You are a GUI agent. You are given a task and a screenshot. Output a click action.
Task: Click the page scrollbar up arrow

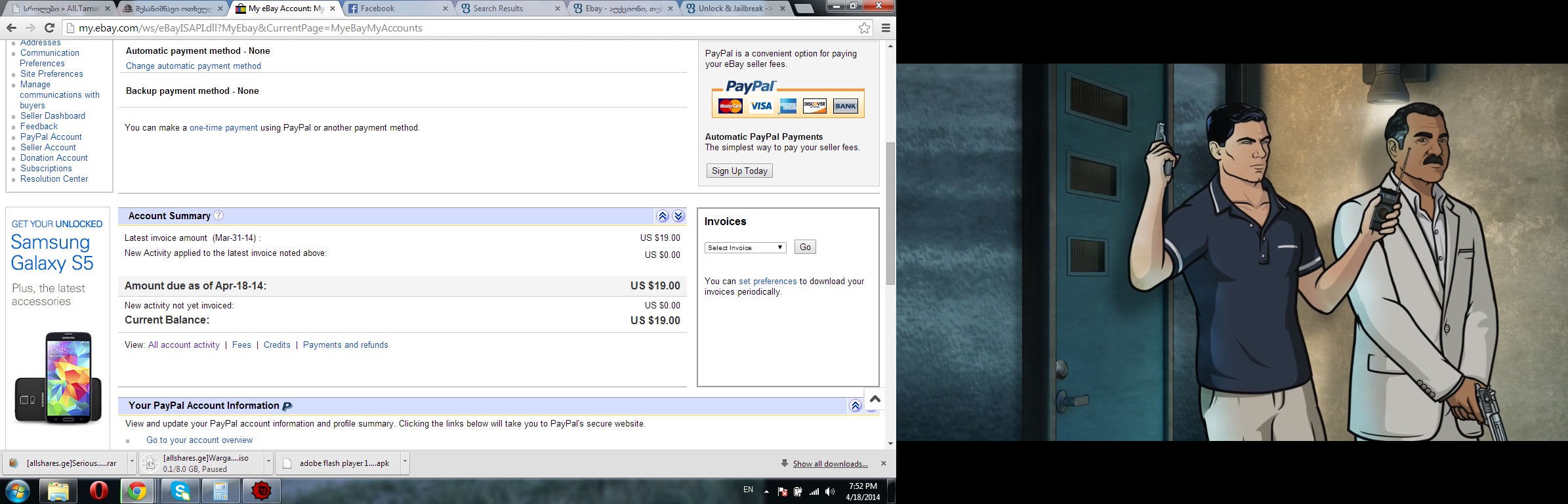(890, 46)
